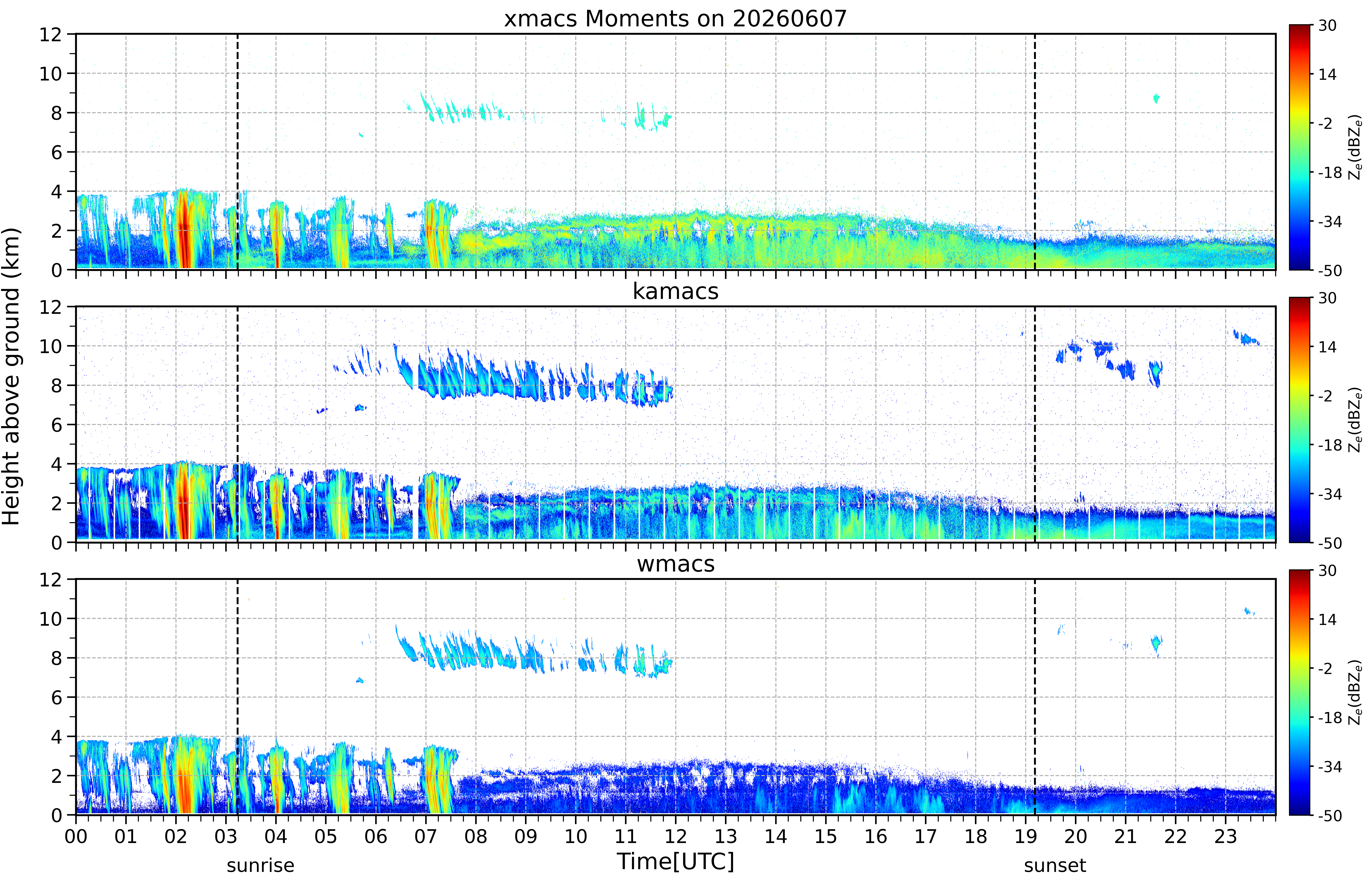
Task: Click the "kamacs" panel title
Action: click(675, 291)
